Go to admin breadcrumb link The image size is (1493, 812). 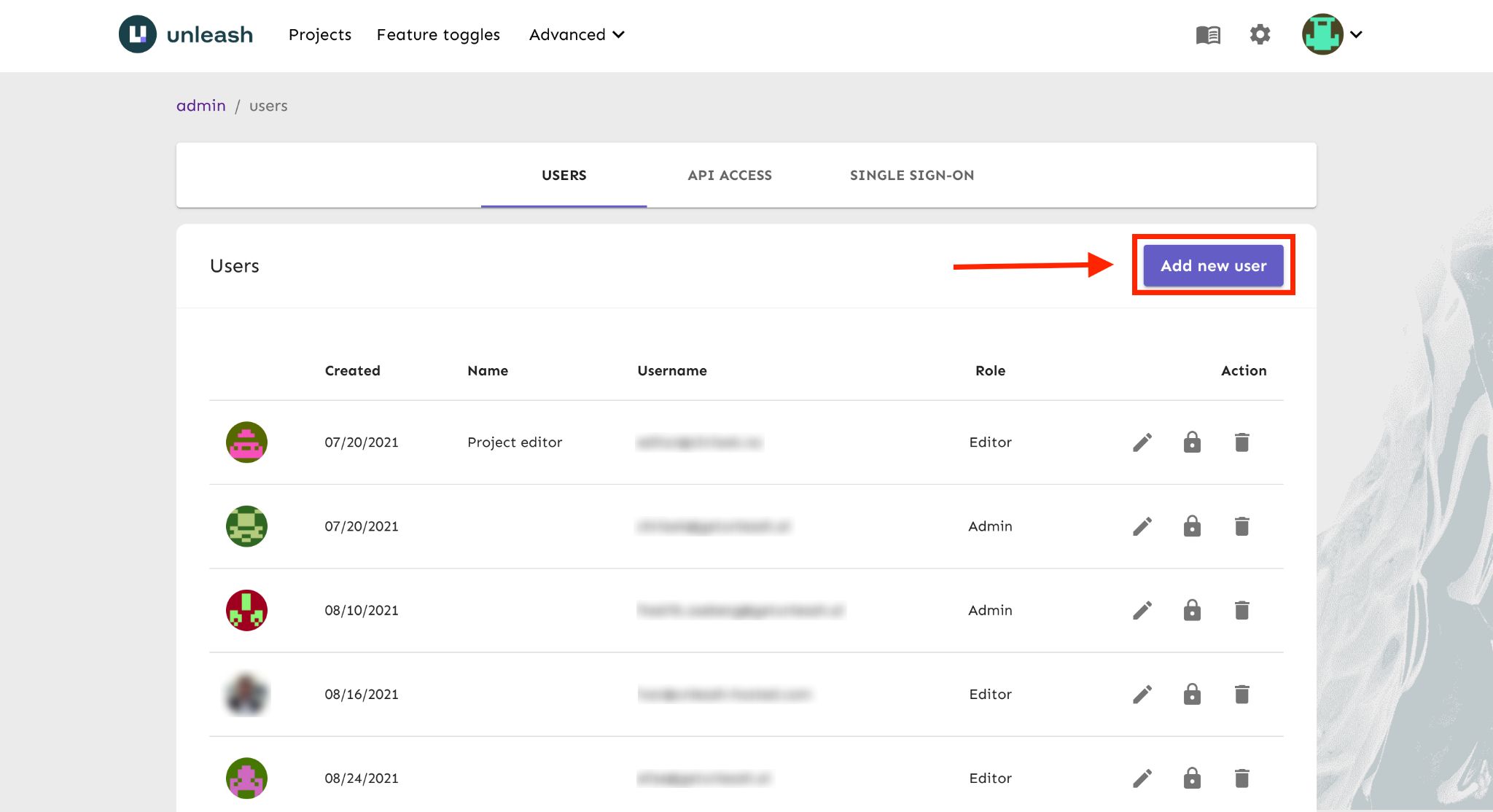pos(201,106)
